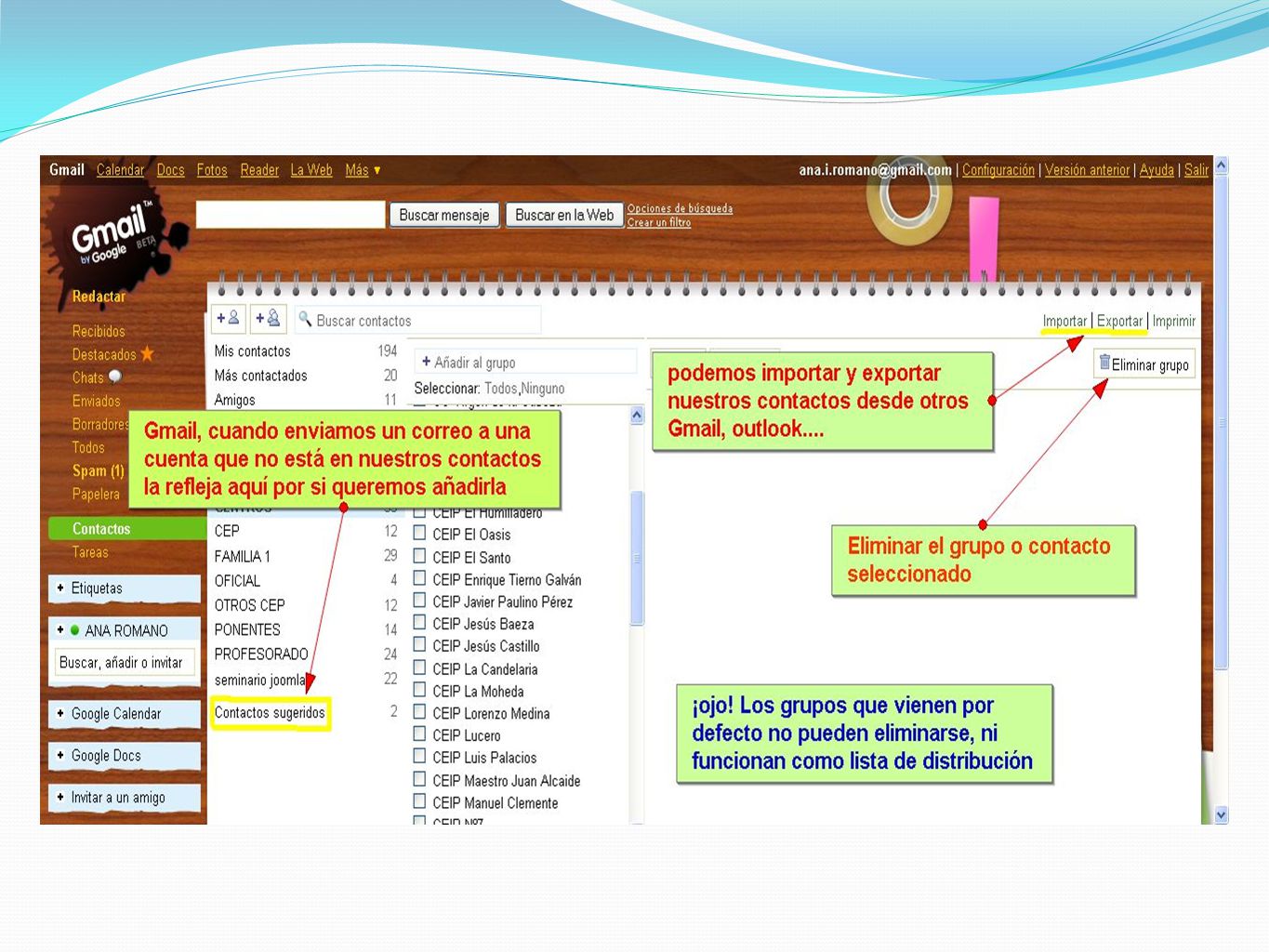1269x952 pixels.
Task: Click the trash icon in Eliminar grupo
Action: [x=1104, y=363]
